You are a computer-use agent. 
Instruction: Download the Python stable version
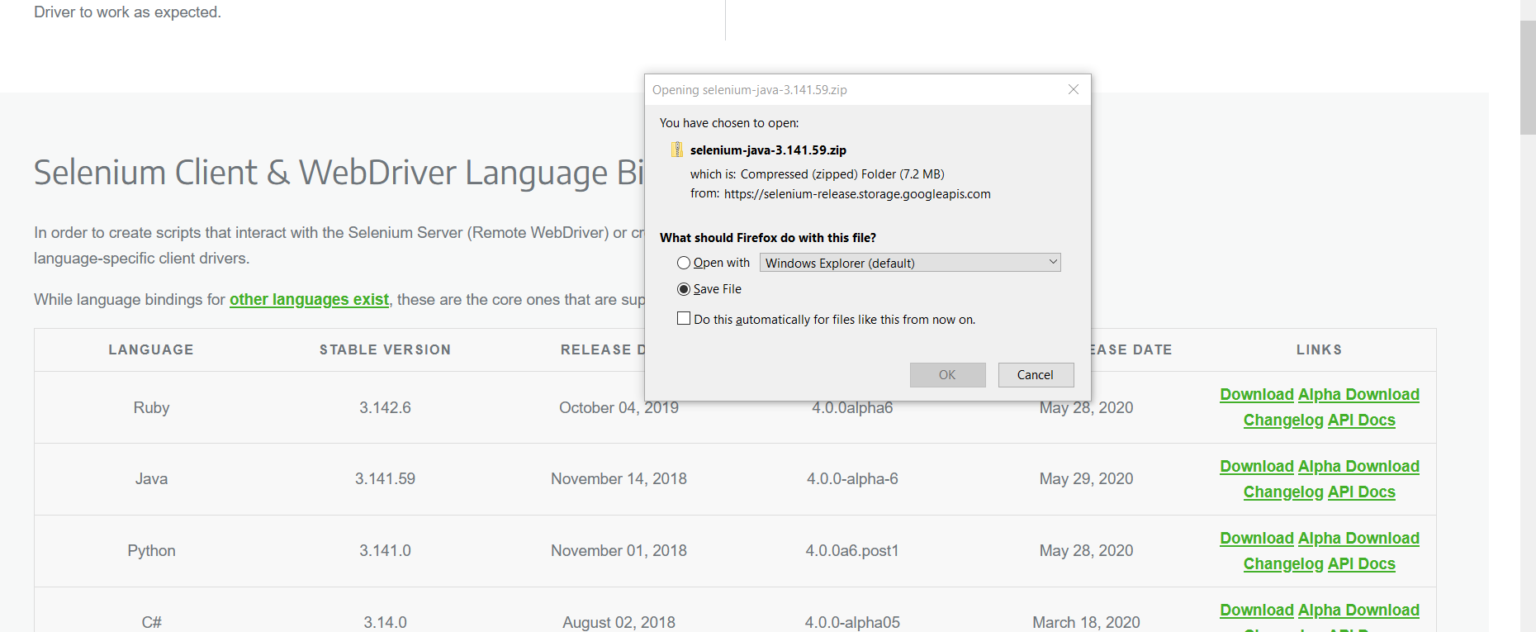[x=1256, y=538]
